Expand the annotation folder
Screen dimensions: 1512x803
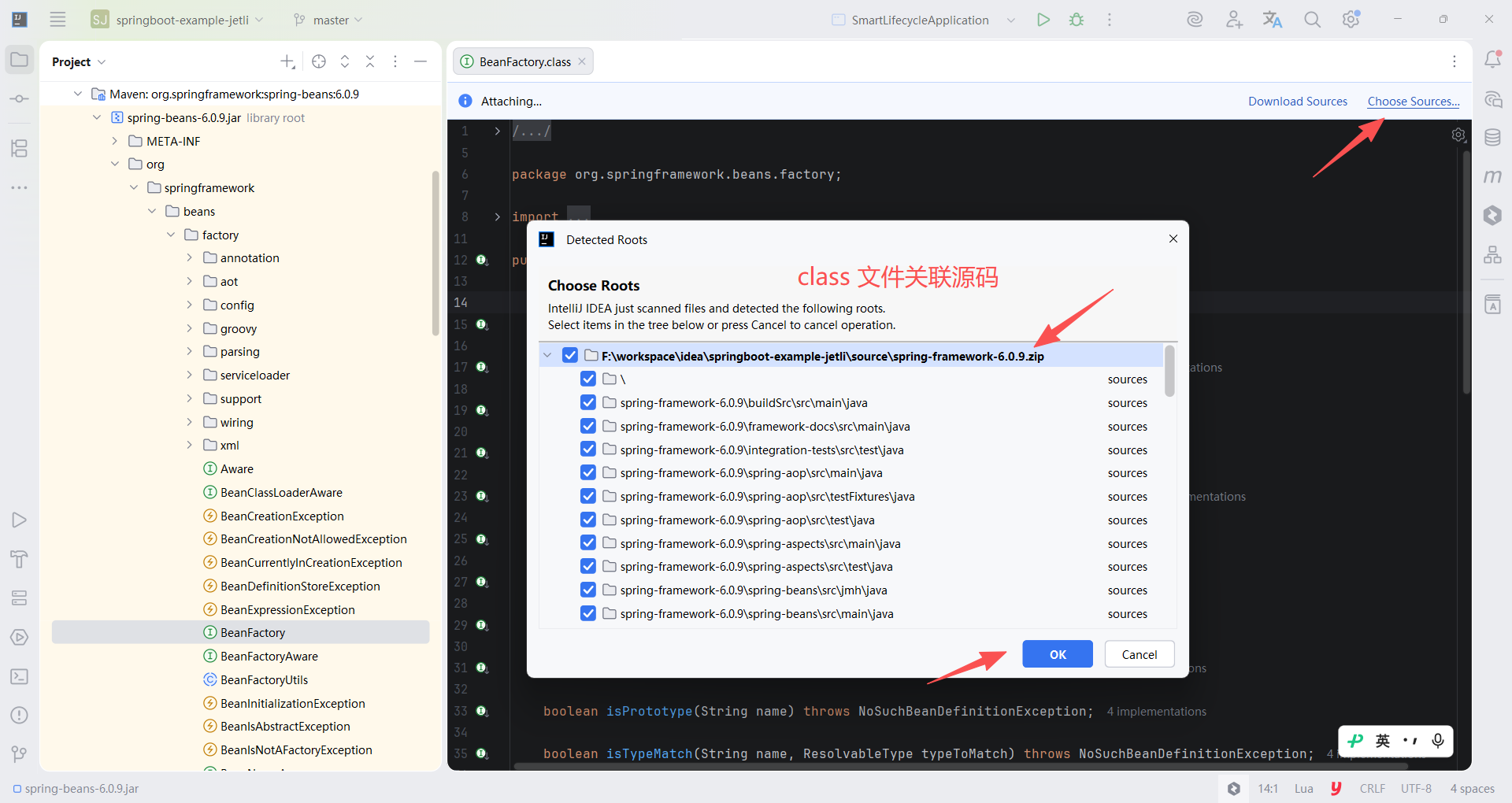pyautogui.click(x=189, y=257)
